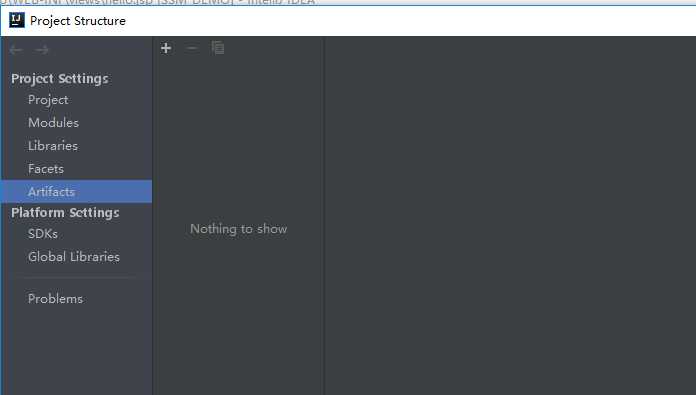This screenshot has width=696, height=395.
Task: Open Global Libraries settings
Action: 74,257
